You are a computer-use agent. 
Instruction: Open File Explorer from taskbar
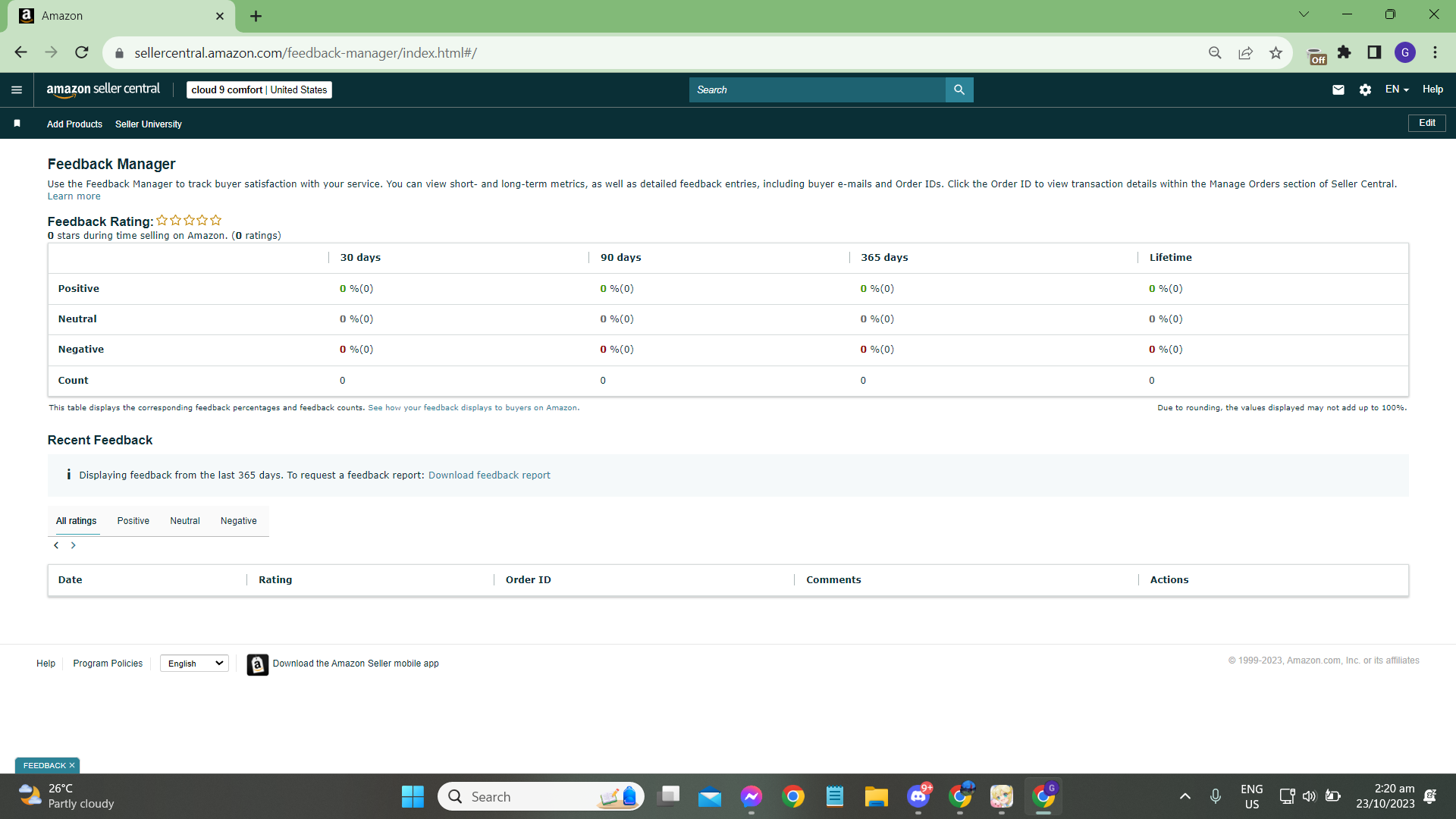[876, 796]
